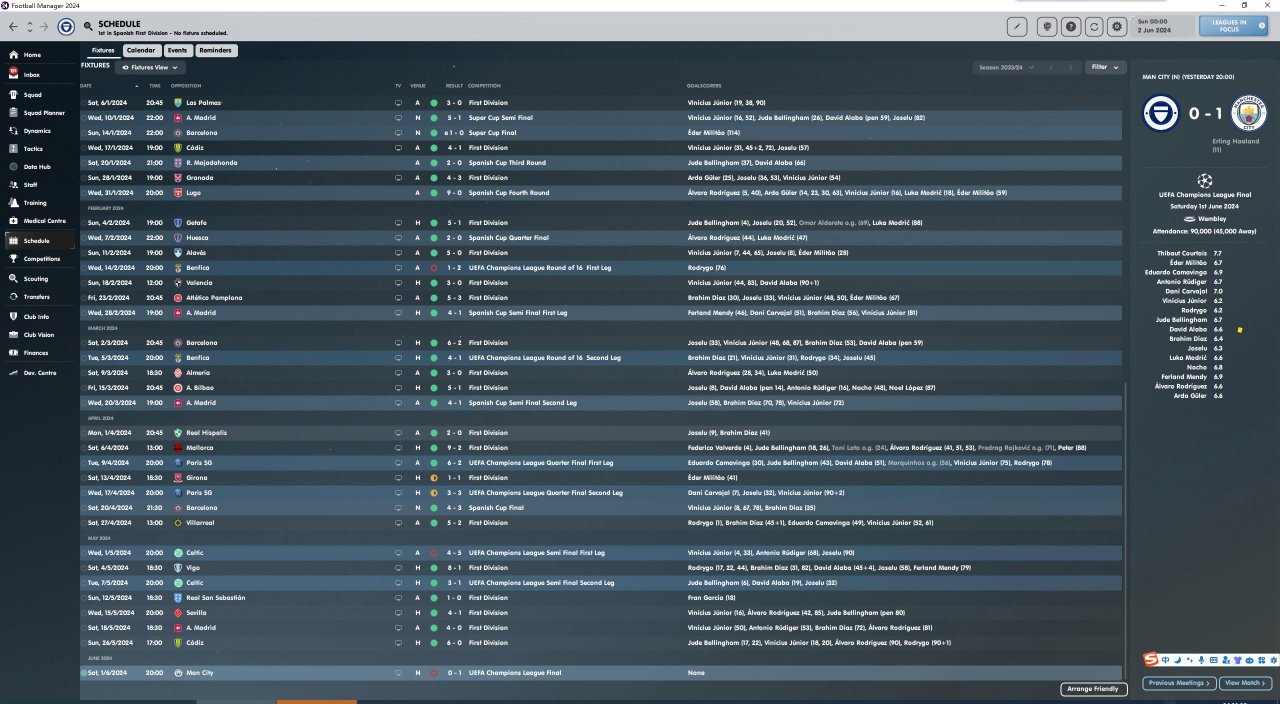Viewport: 1280px width, 704px height.
Task: Switch to the Calendar tab
Action: click(x=141, y=50)
